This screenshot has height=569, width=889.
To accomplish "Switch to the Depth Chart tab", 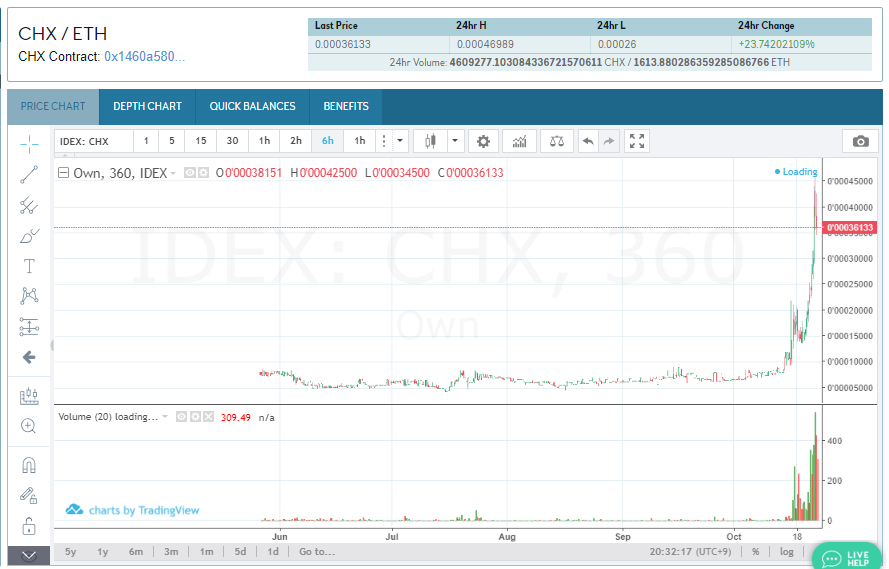I will coord(147,106).
